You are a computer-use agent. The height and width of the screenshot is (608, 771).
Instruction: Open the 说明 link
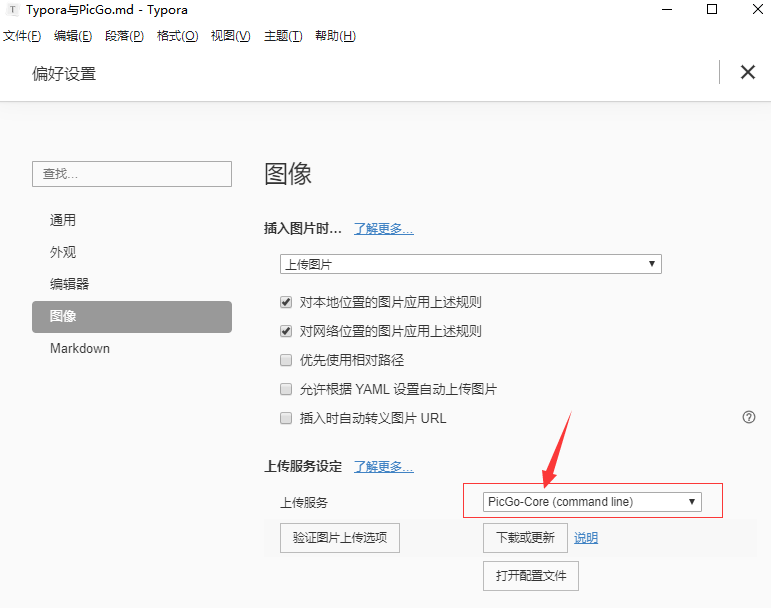586,538
